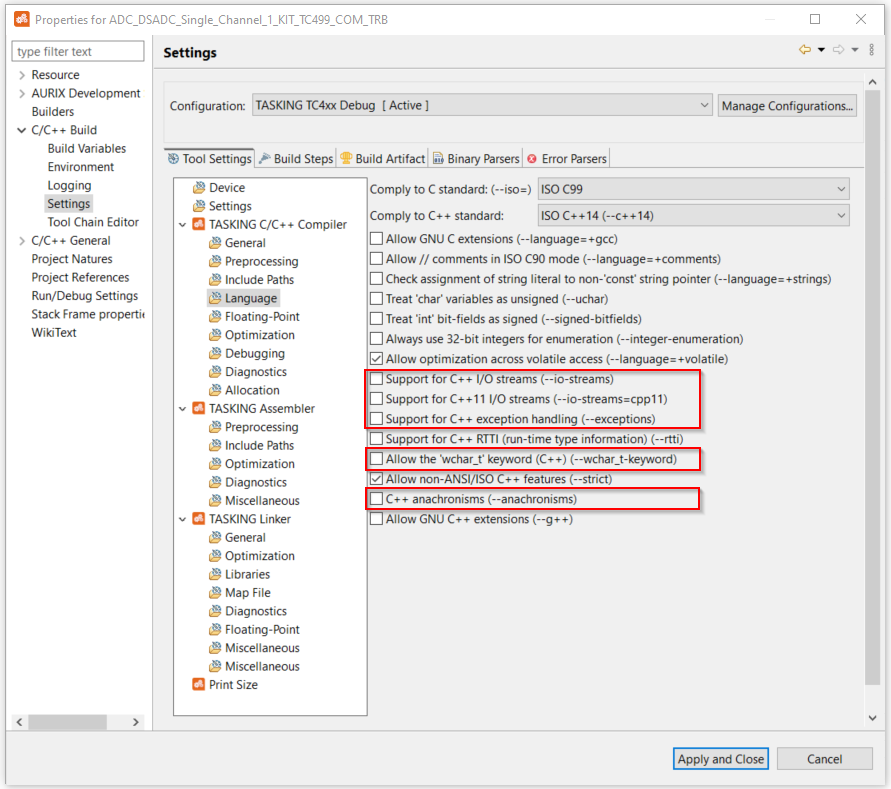This screenshot has width=891, height=789.
Task: Enable // comments in ISO C90 mode
Action: click(x=376, y=259)
